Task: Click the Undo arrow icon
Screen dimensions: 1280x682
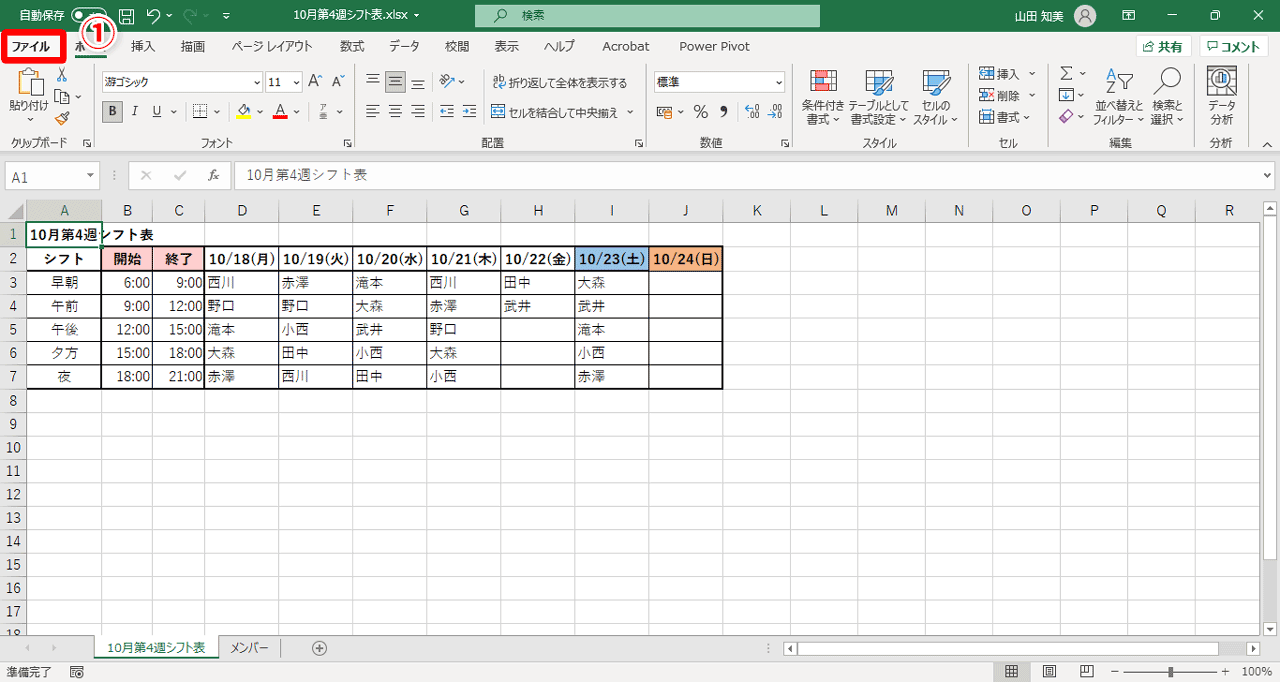Action: click(153, 16)
